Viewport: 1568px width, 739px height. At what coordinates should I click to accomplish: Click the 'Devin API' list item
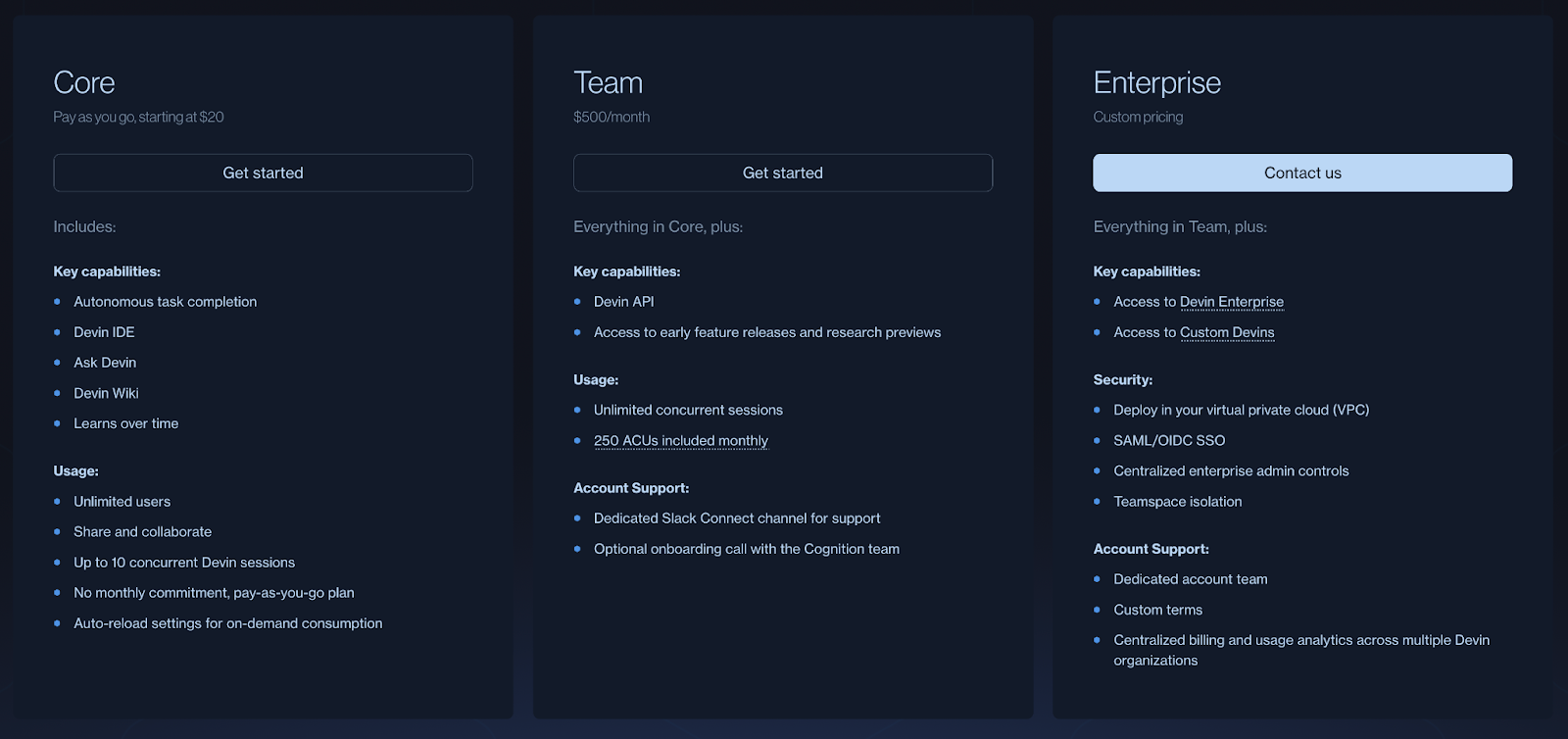pos(624,302)
